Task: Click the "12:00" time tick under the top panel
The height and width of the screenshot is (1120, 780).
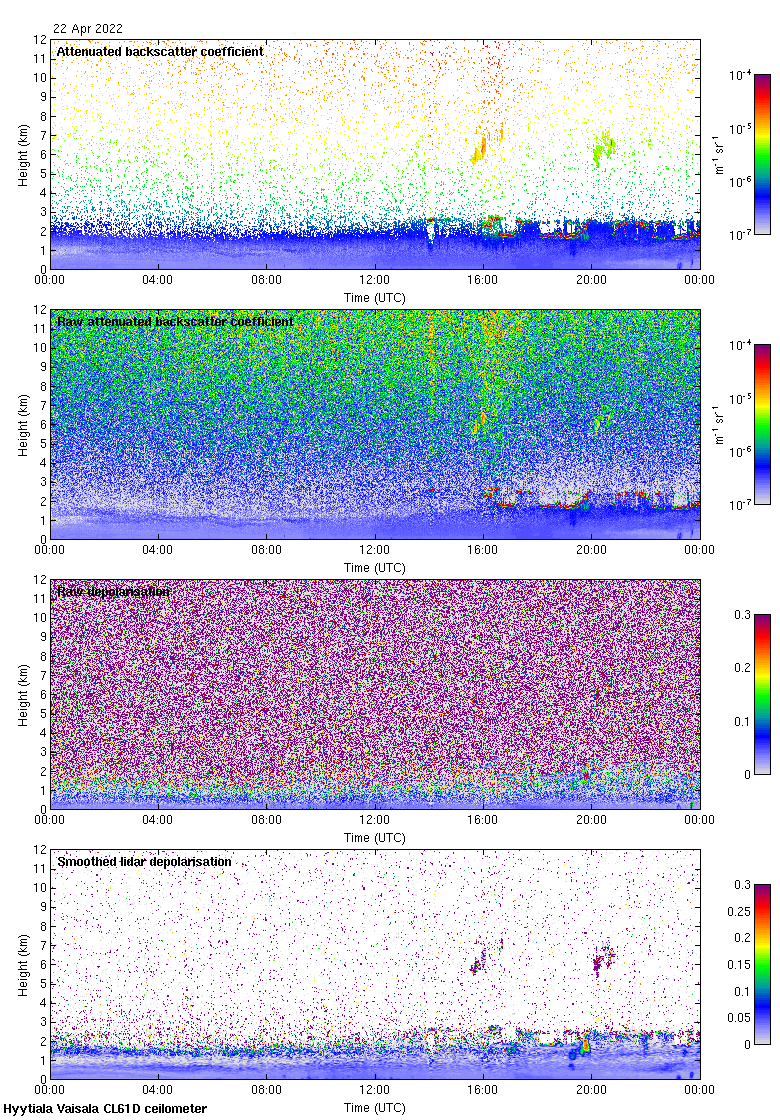Action: [x=374, y=280]
